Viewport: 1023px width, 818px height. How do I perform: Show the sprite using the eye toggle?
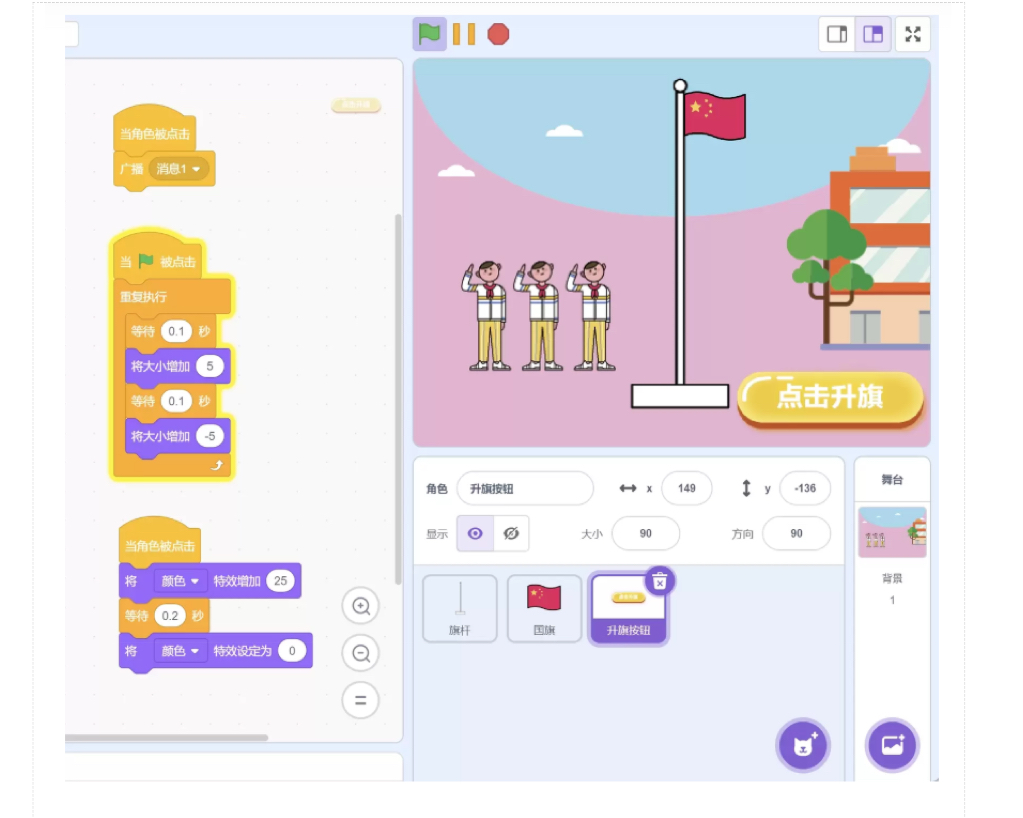475,534
